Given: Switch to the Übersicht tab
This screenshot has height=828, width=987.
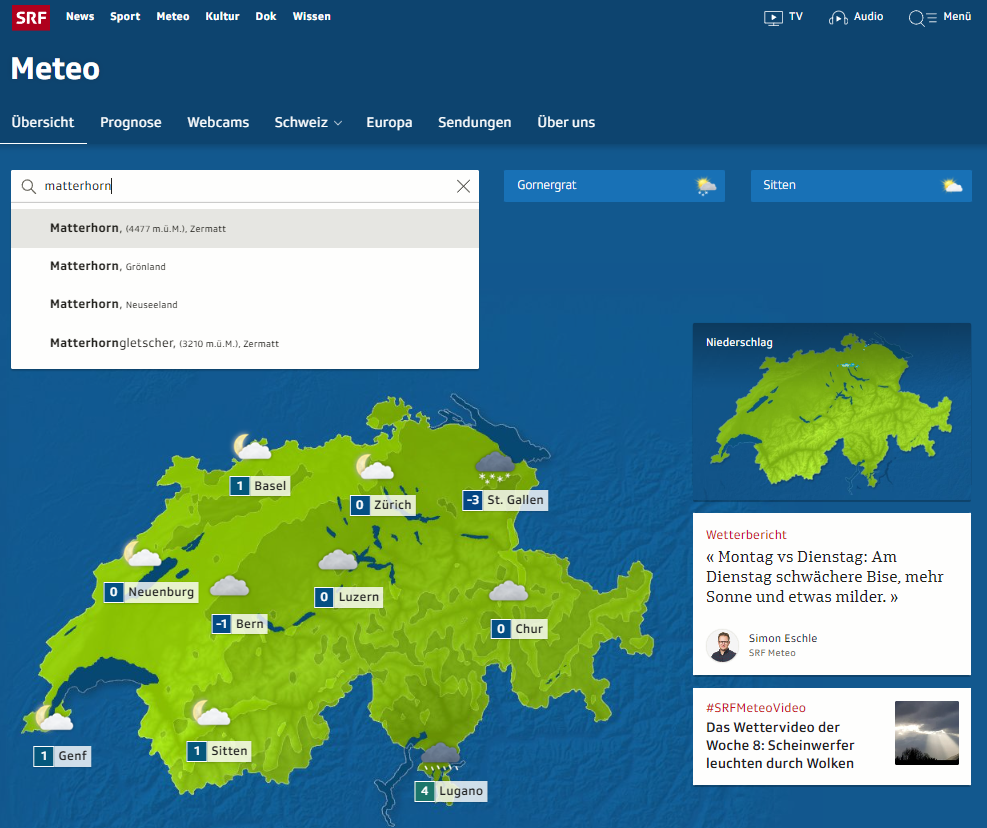Looking at the screenshot, I should click(x=43, y=122).
